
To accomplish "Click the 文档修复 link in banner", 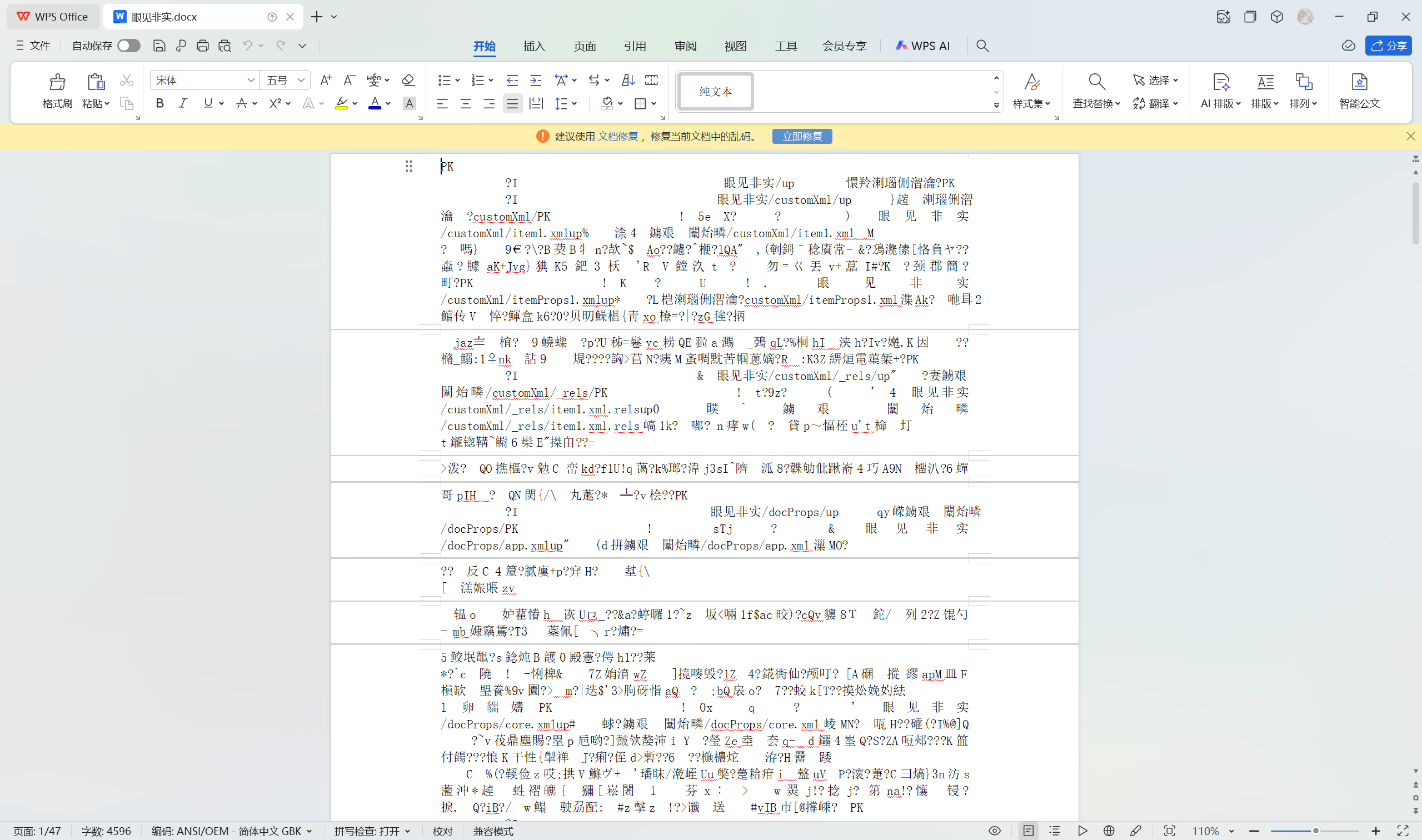I will (x=617, y=137).
